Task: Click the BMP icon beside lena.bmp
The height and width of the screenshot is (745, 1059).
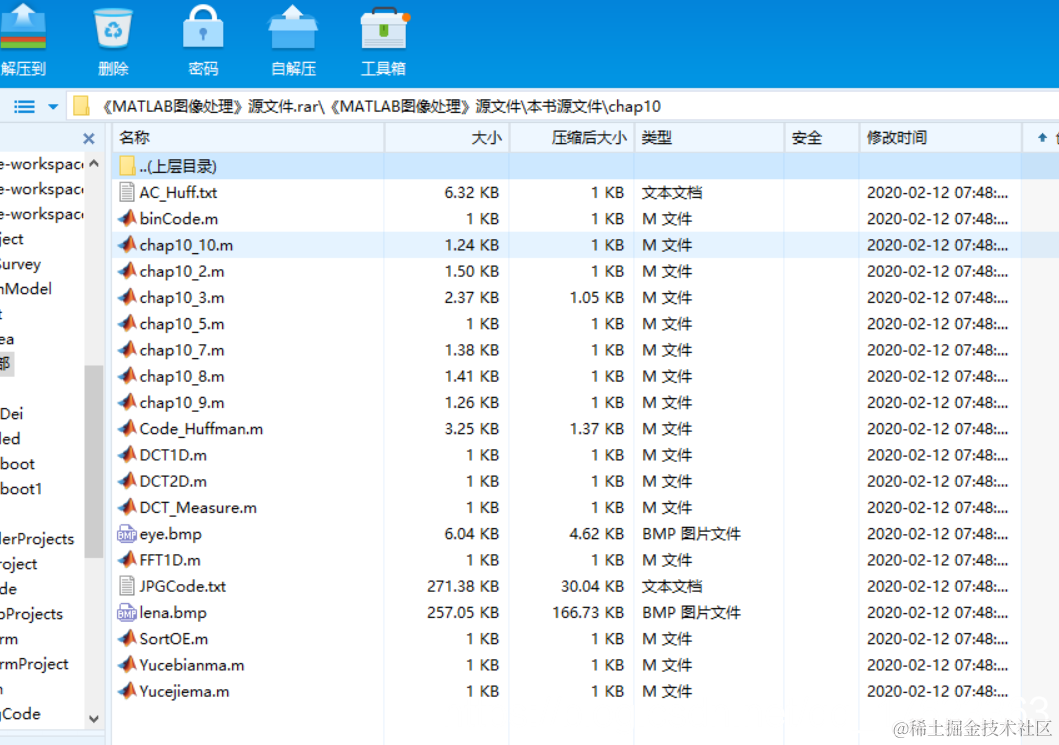Action: 126,612
